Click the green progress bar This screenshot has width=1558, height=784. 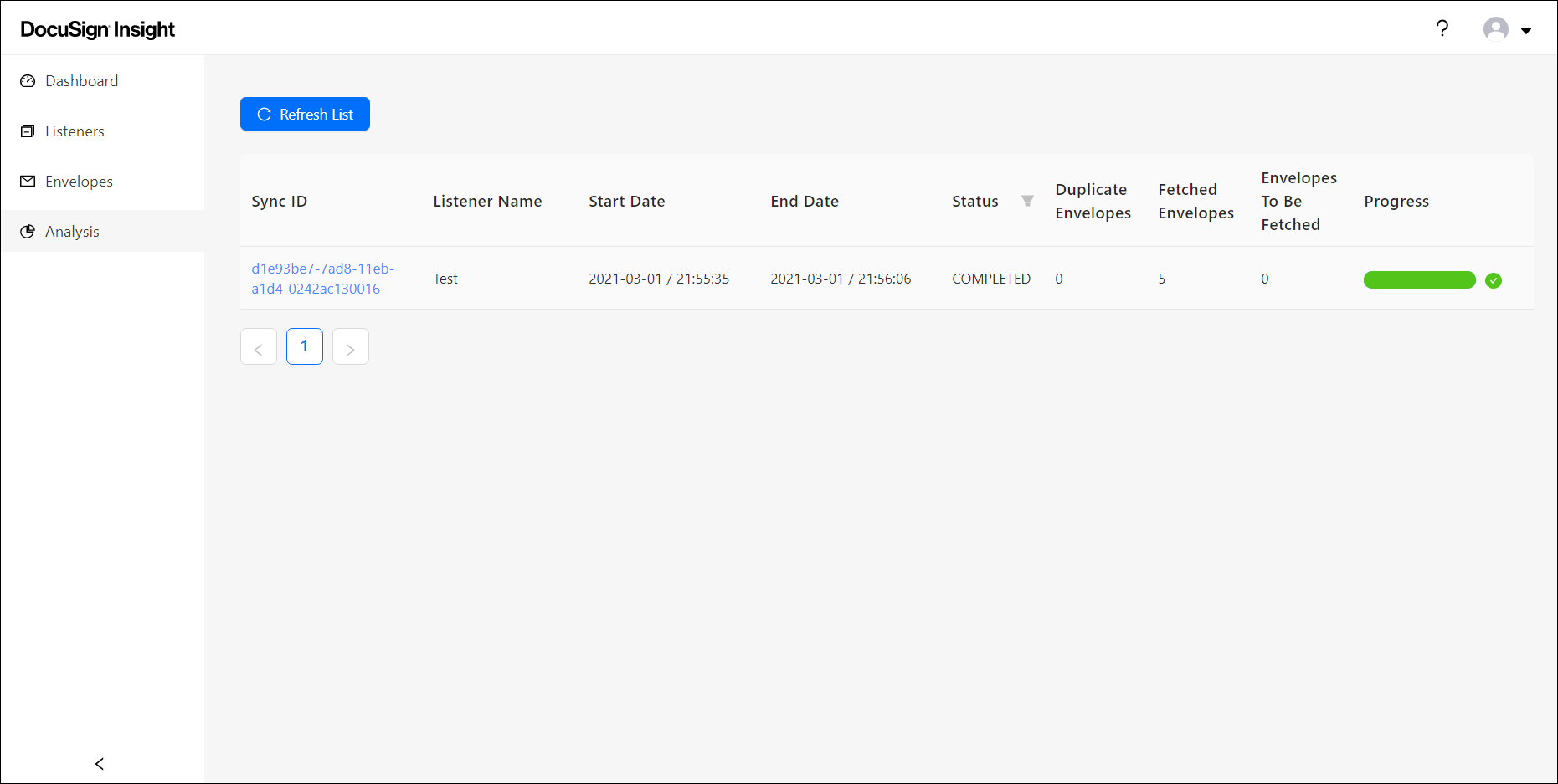(x=1419, y=280)
